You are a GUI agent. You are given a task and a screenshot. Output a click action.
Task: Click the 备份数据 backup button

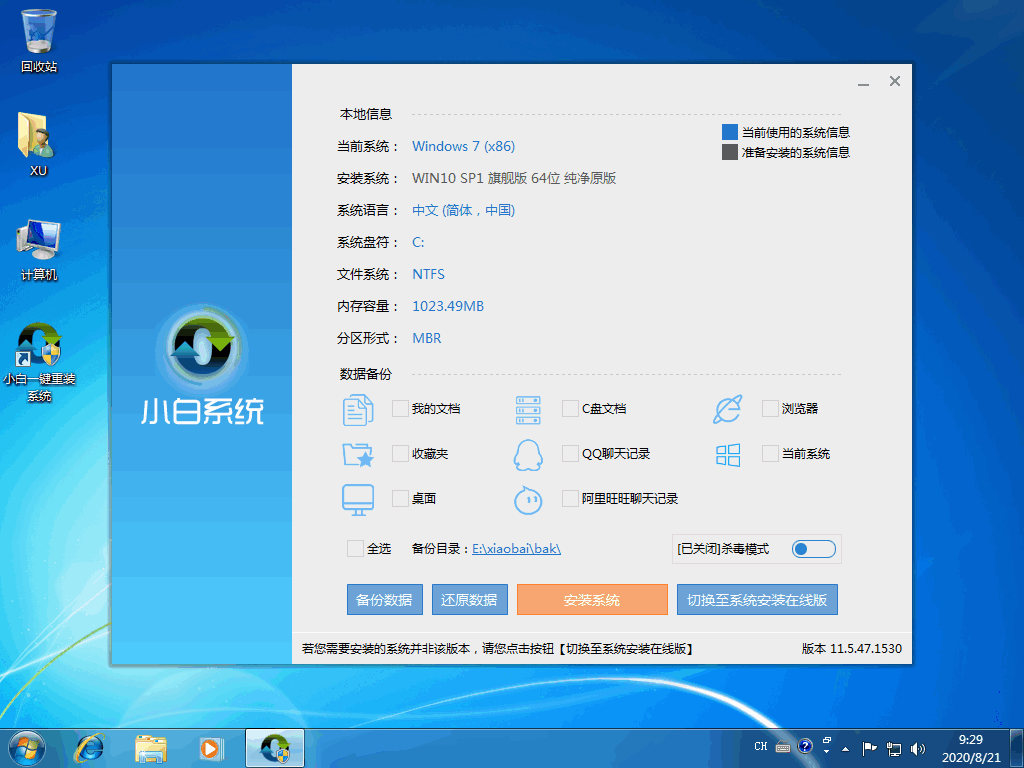click(x=384, y=599)
